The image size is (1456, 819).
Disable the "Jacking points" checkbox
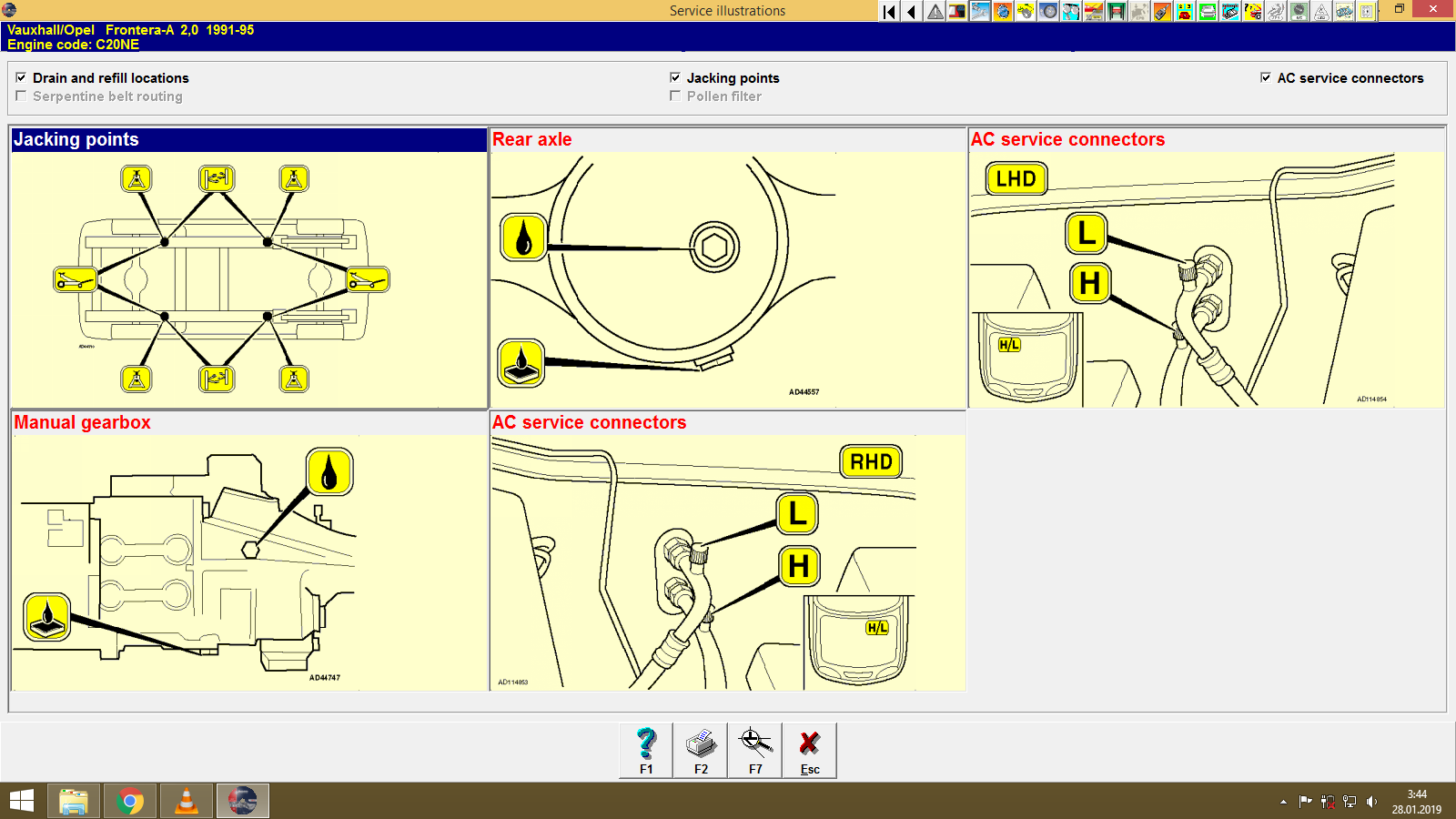[x=675, y=78]
